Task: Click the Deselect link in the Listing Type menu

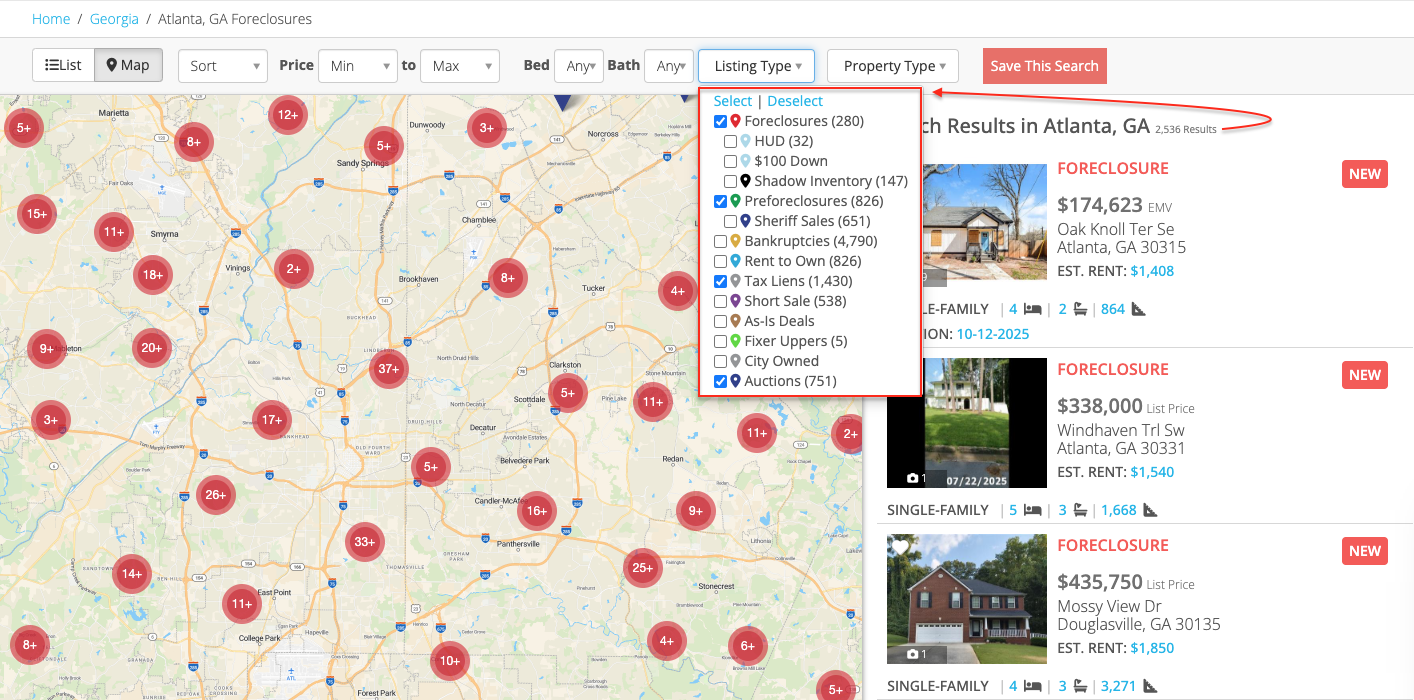Action: (x=795, y=100)
